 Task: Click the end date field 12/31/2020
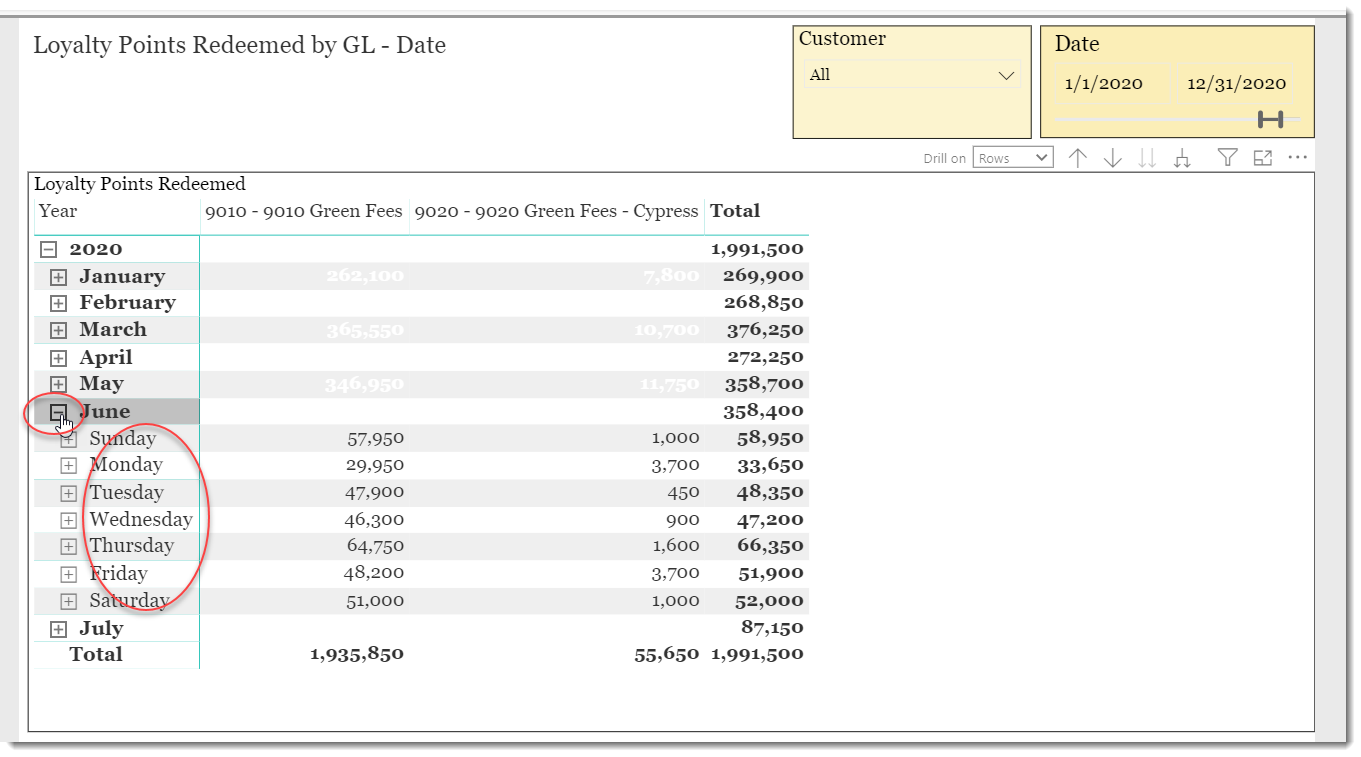1236,84
